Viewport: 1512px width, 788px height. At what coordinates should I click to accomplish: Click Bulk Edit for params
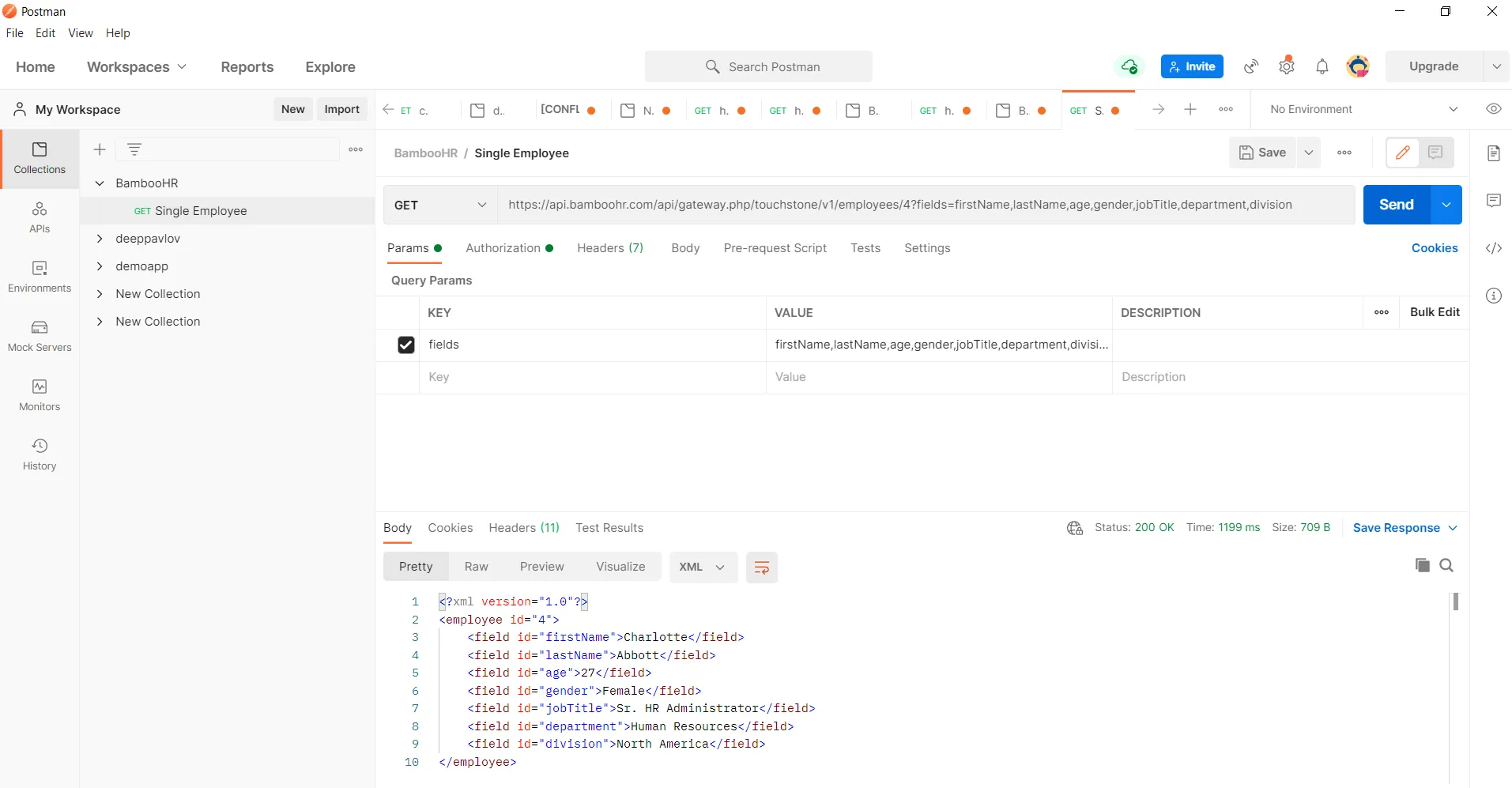coord(1435,312)
